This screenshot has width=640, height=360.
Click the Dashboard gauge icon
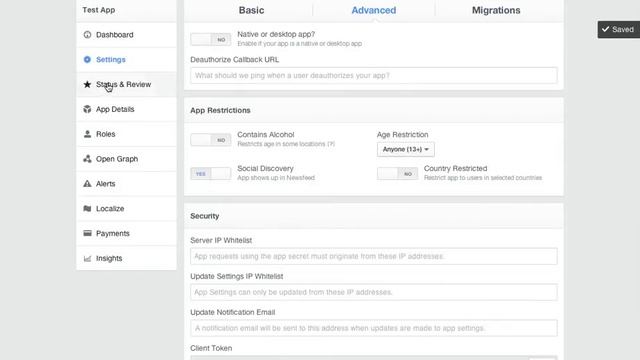87,35
